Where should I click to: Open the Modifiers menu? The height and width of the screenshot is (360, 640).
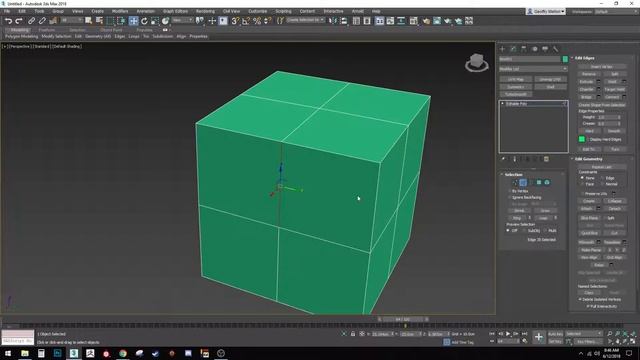[x=120, y=11]
